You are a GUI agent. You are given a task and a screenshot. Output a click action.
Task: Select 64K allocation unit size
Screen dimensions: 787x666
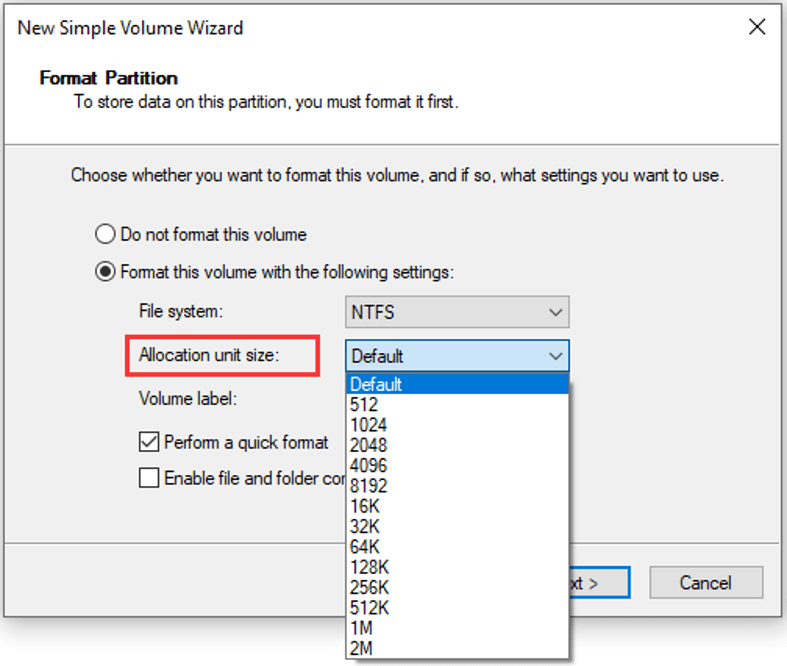pyautogui.click(x=457, y=547)
